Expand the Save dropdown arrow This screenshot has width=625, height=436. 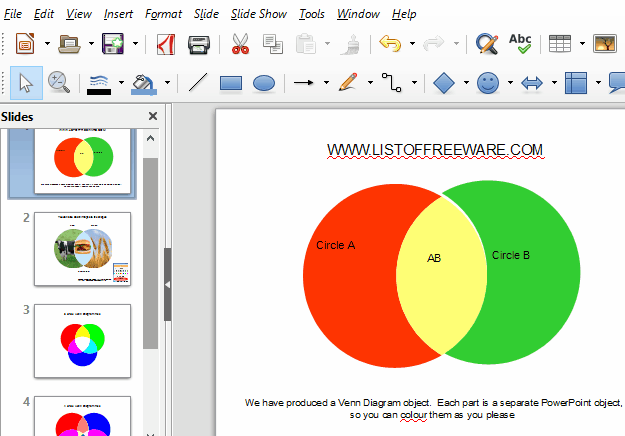tap(135, 43)
